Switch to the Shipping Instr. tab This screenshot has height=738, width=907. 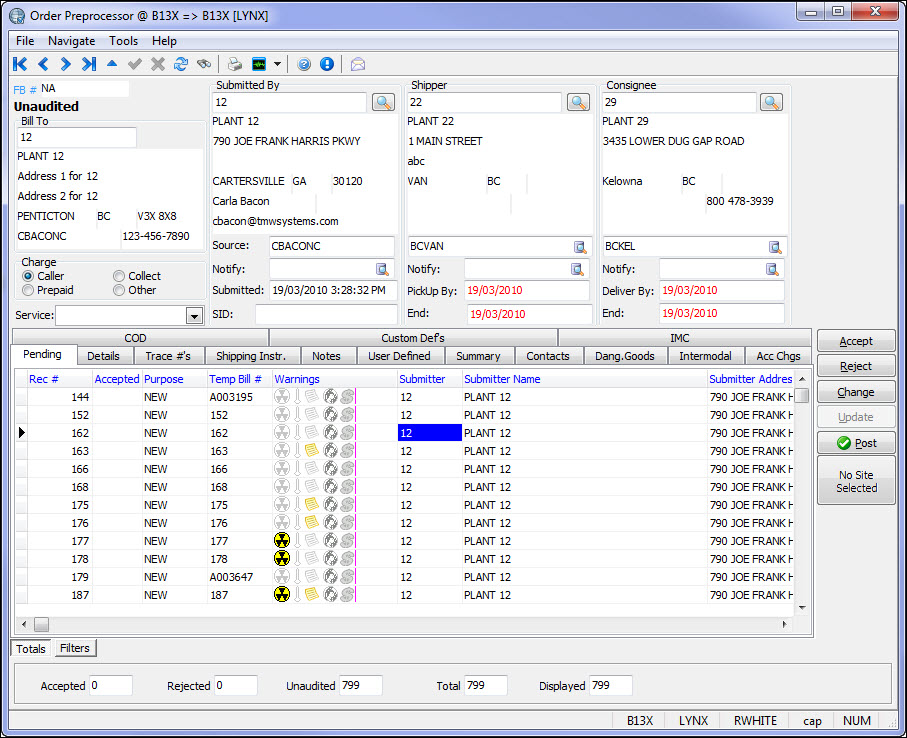(250, 356)
